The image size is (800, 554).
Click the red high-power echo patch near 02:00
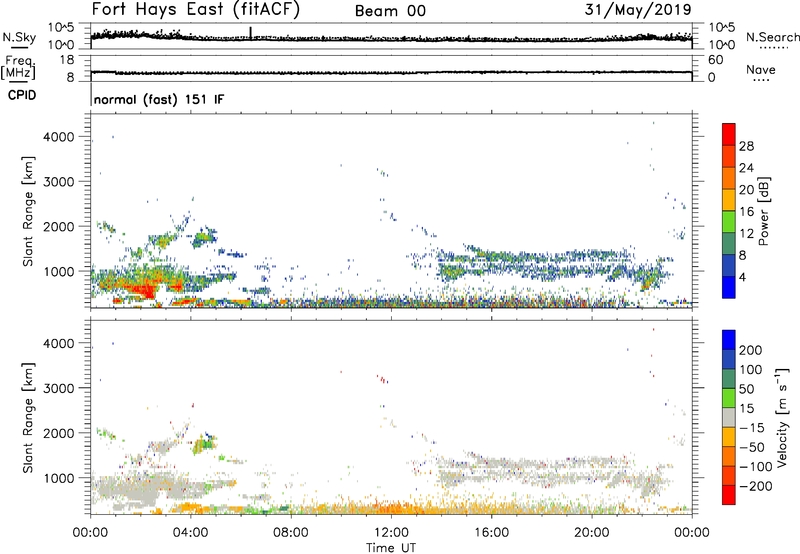point(141,289)
